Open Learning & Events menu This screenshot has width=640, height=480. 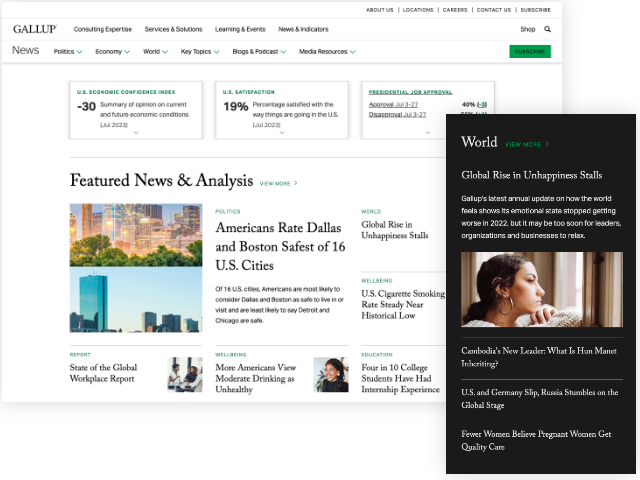coord(240,29)
